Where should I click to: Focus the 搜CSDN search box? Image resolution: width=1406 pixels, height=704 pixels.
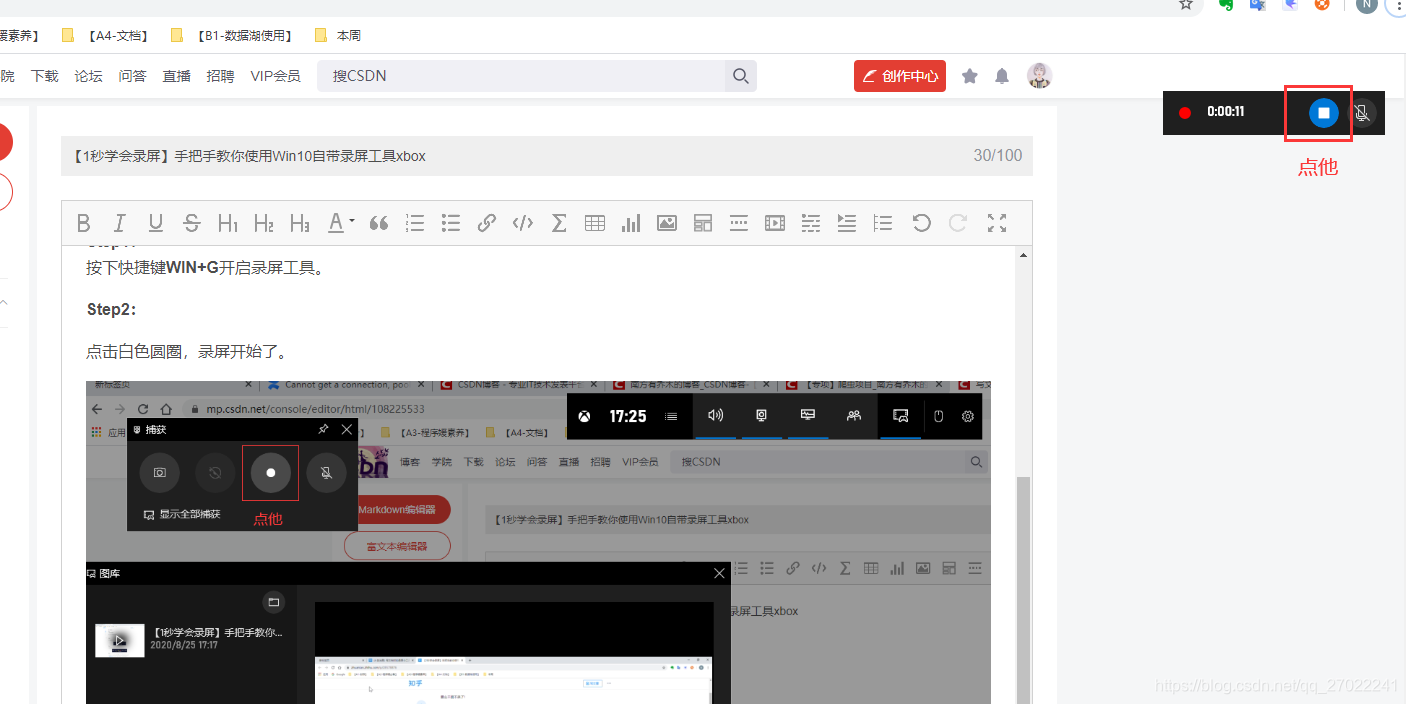[522, 76]
